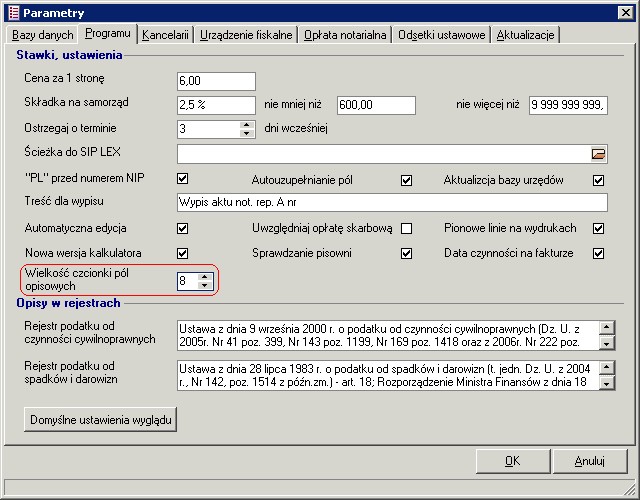Decrease the deadline warning days spinner
This screenshot has width=640, height=500.
247,133
